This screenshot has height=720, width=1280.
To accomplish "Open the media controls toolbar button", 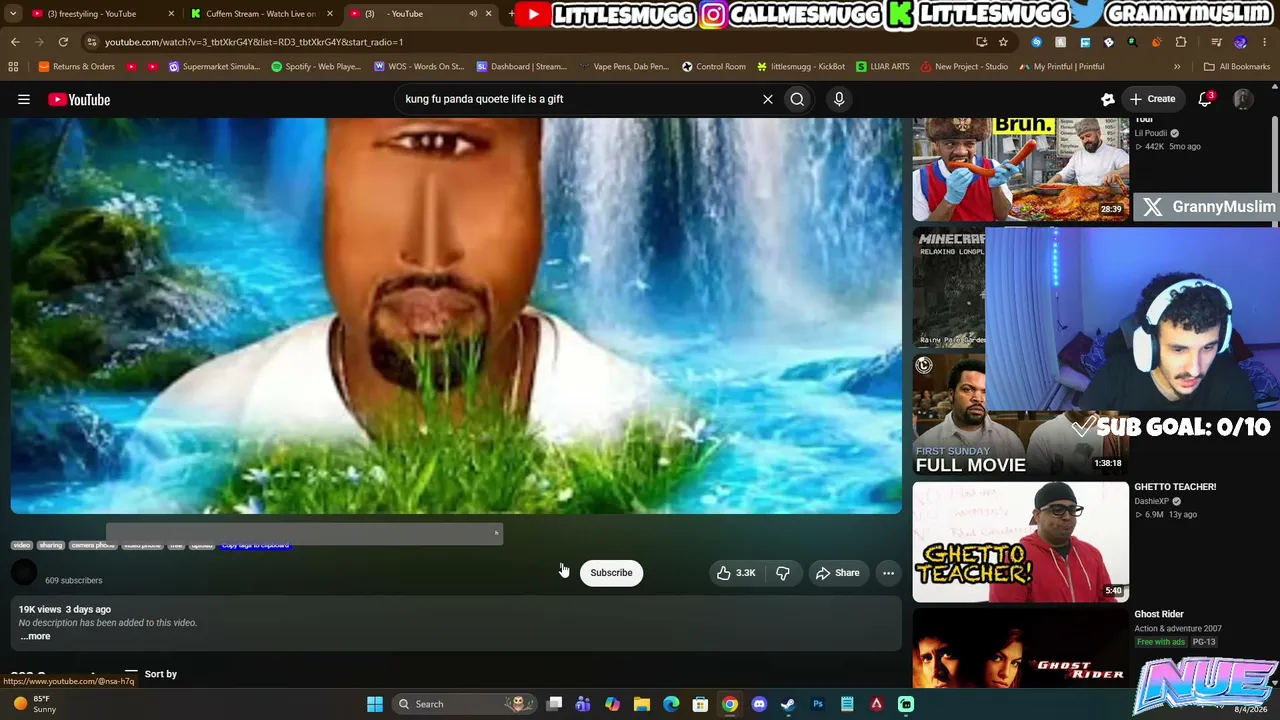I will (x=1216, y=42).
